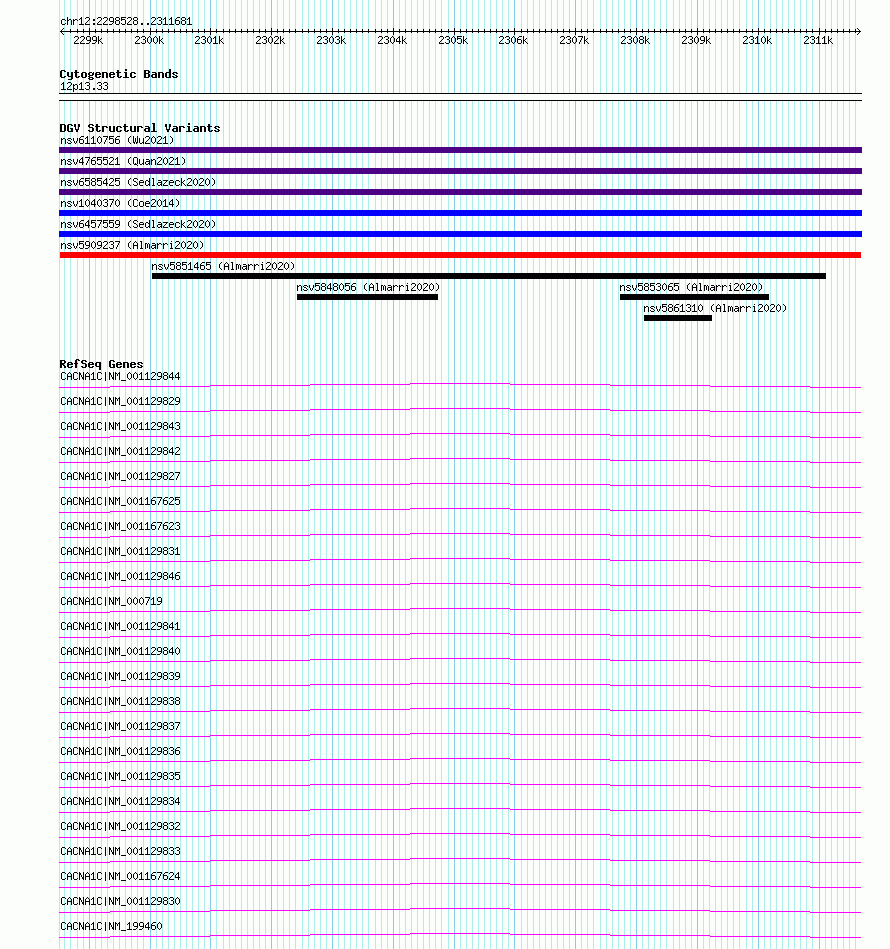Click the black bar under nsv5861310

678,318
